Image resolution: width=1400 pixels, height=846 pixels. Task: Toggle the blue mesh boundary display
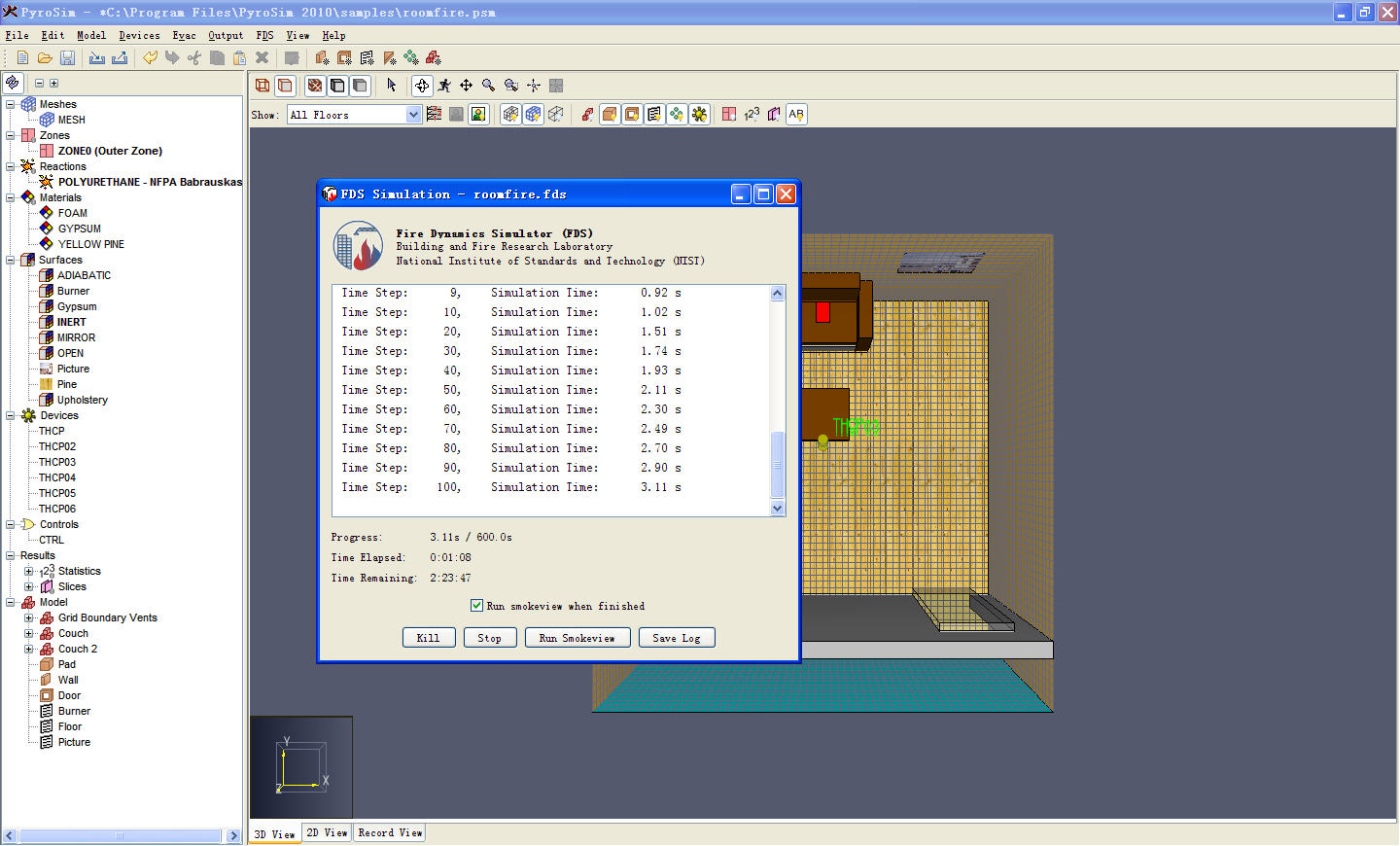point(533,114)
